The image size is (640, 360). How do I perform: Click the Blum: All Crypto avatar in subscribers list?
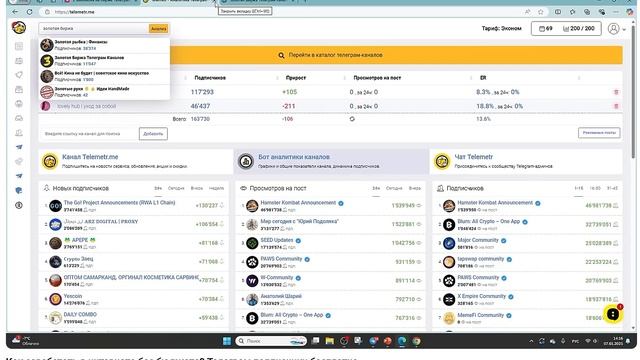pyautogui.click(x=449, y=224)
